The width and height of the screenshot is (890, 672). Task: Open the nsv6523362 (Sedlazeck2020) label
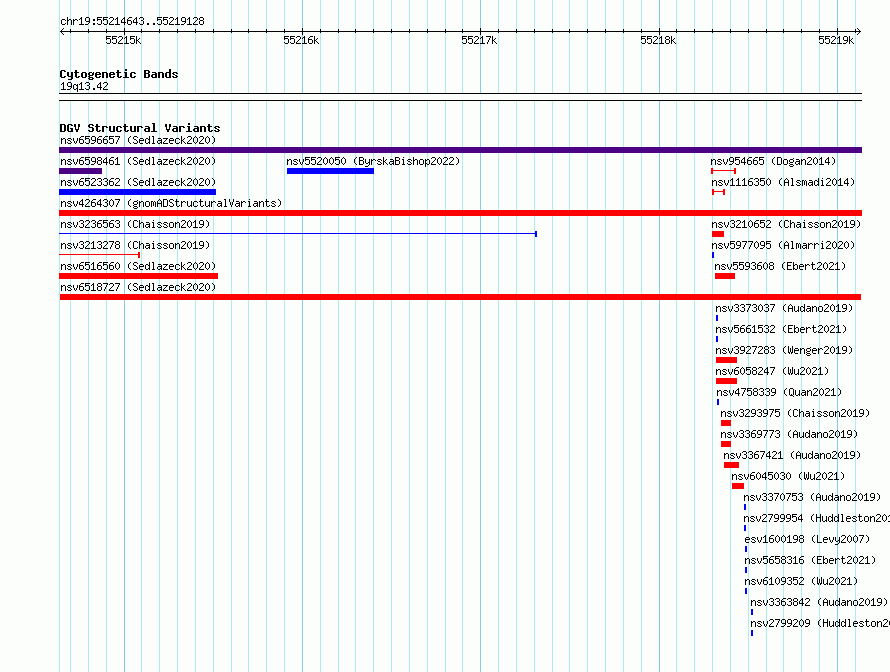(138, 182)
